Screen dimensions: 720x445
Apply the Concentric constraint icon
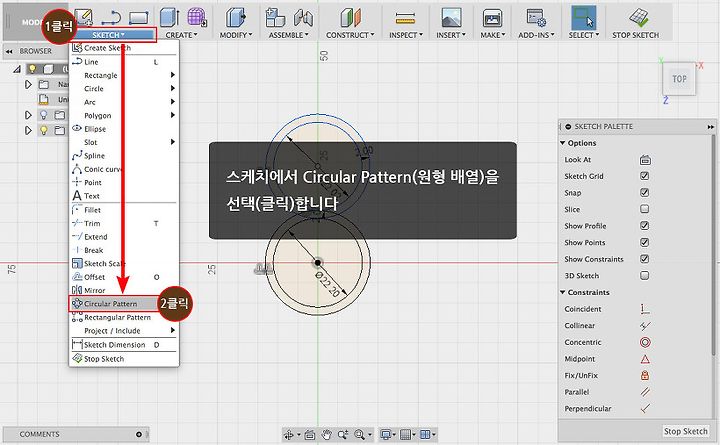(645, 342)
